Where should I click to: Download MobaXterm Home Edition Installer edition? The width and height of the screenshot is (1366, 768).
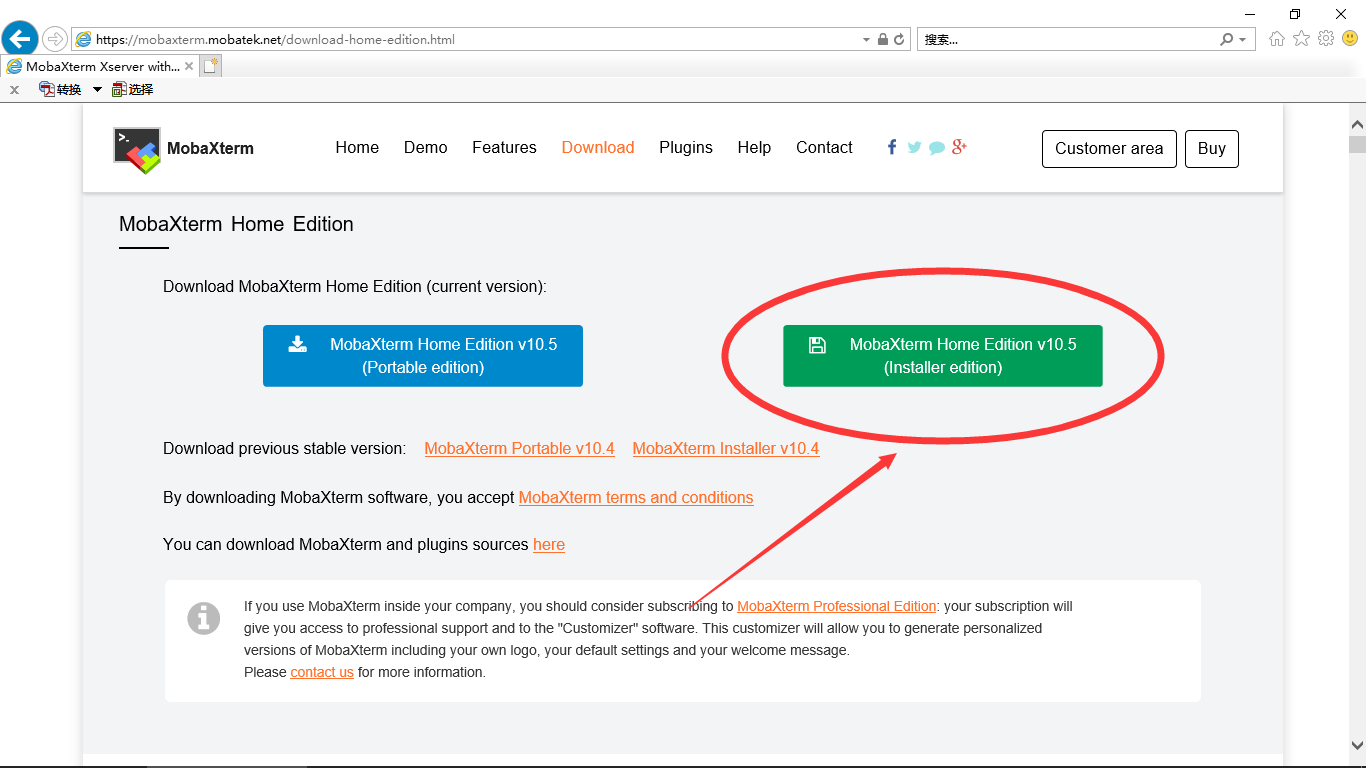coord(942,356)
